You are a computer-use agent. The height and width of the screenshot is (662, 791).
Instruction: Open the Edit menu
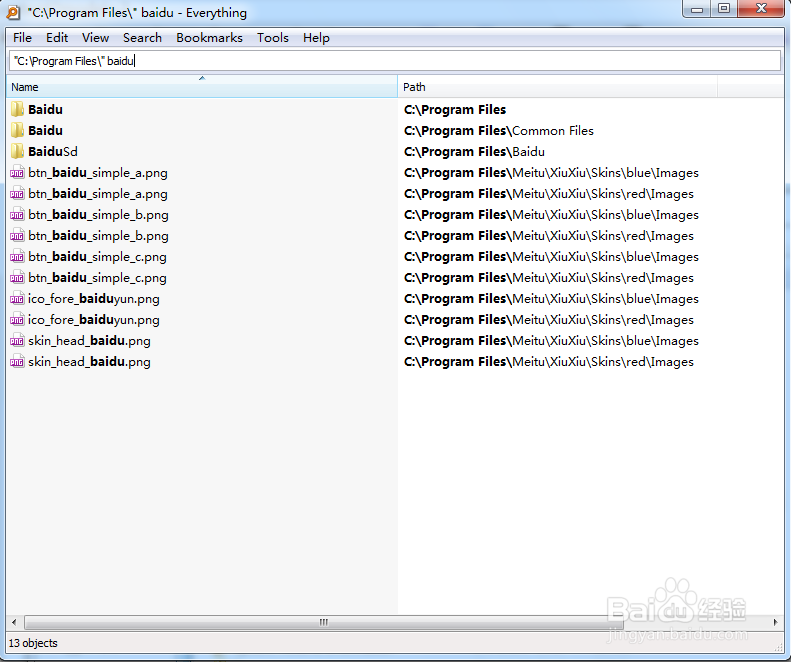[57, 38]
